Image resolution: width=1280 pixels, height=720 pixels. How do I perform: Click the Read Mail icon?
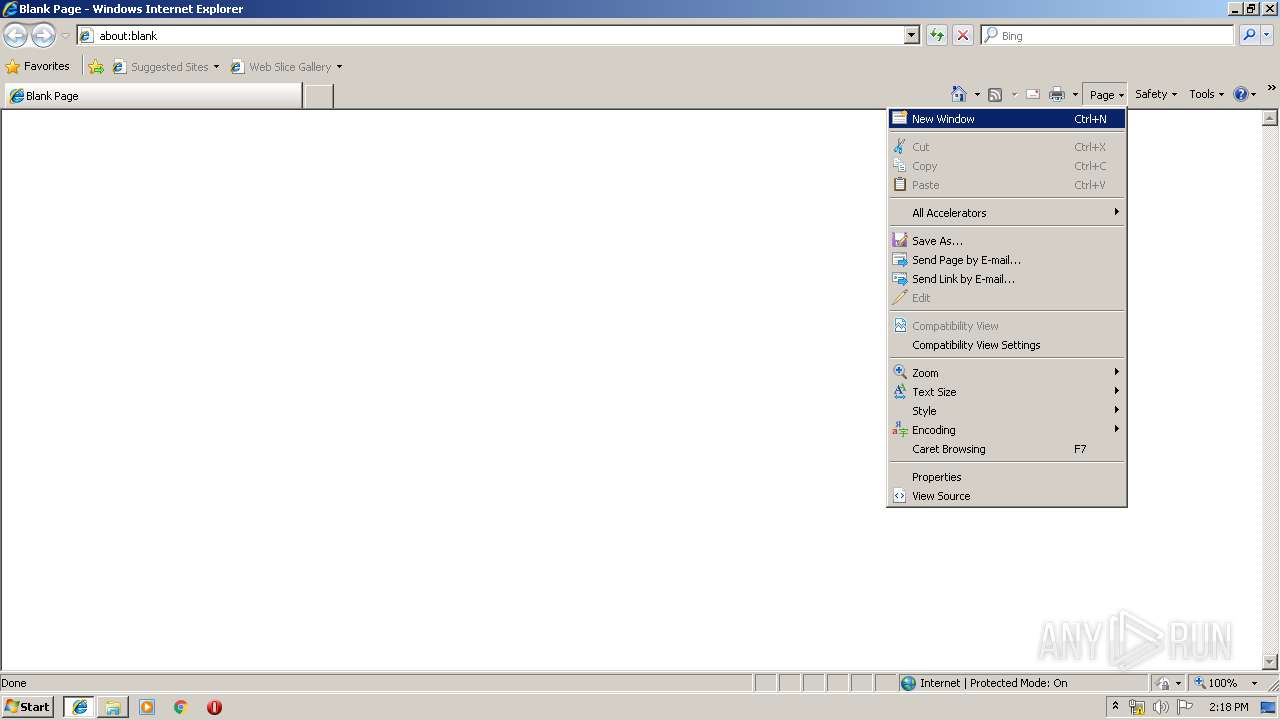pos(1033,94)
